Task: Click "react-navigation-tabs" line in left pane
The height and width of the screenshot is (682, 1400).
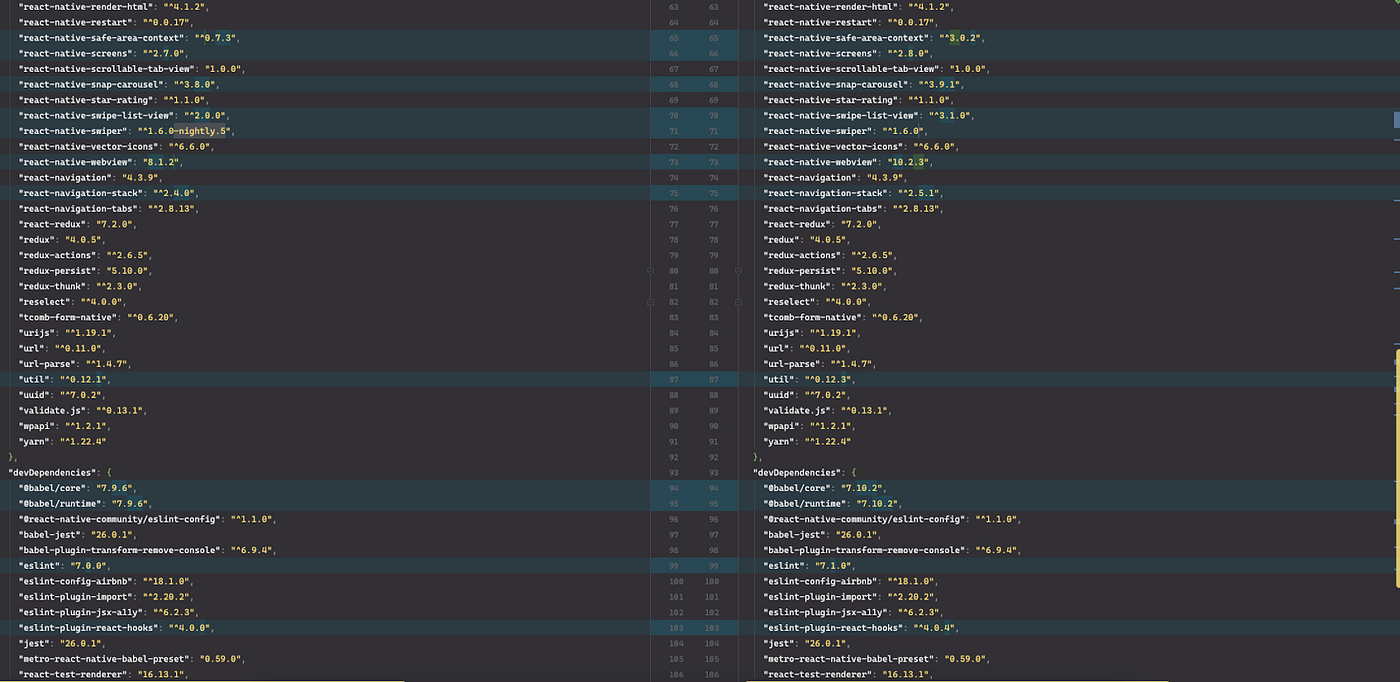Action: coord(108,208)
